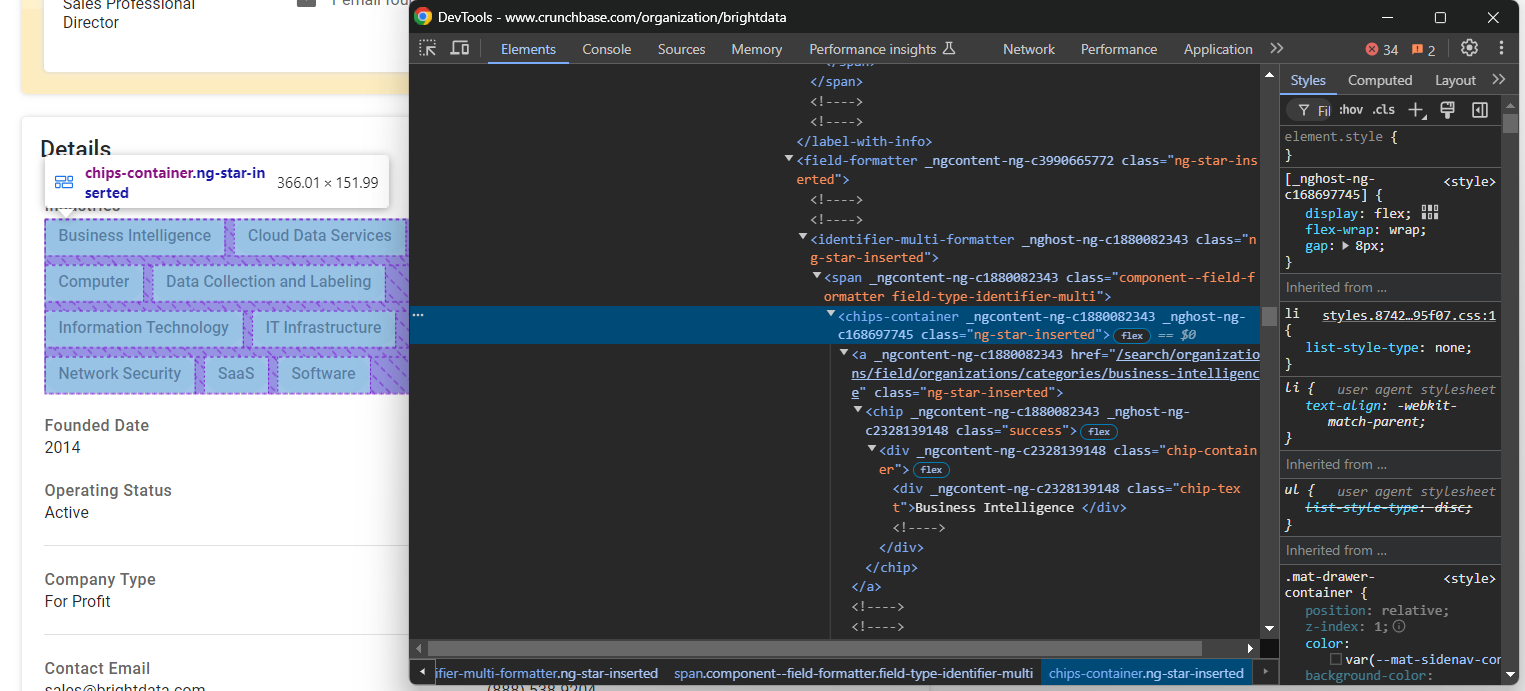Open the Computed tab in sidebar
This screenshot has width=1525, height=691.
[x=1379, y=80]
